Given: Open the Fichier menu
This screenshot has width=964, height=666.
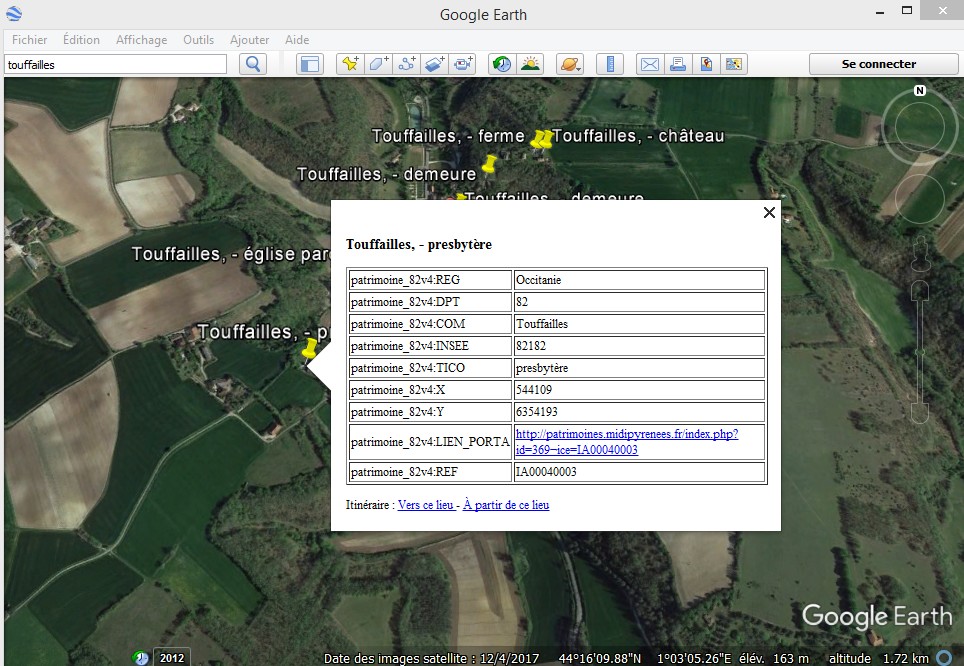Looking at the screenshot, I should click(x=30, y=40).
